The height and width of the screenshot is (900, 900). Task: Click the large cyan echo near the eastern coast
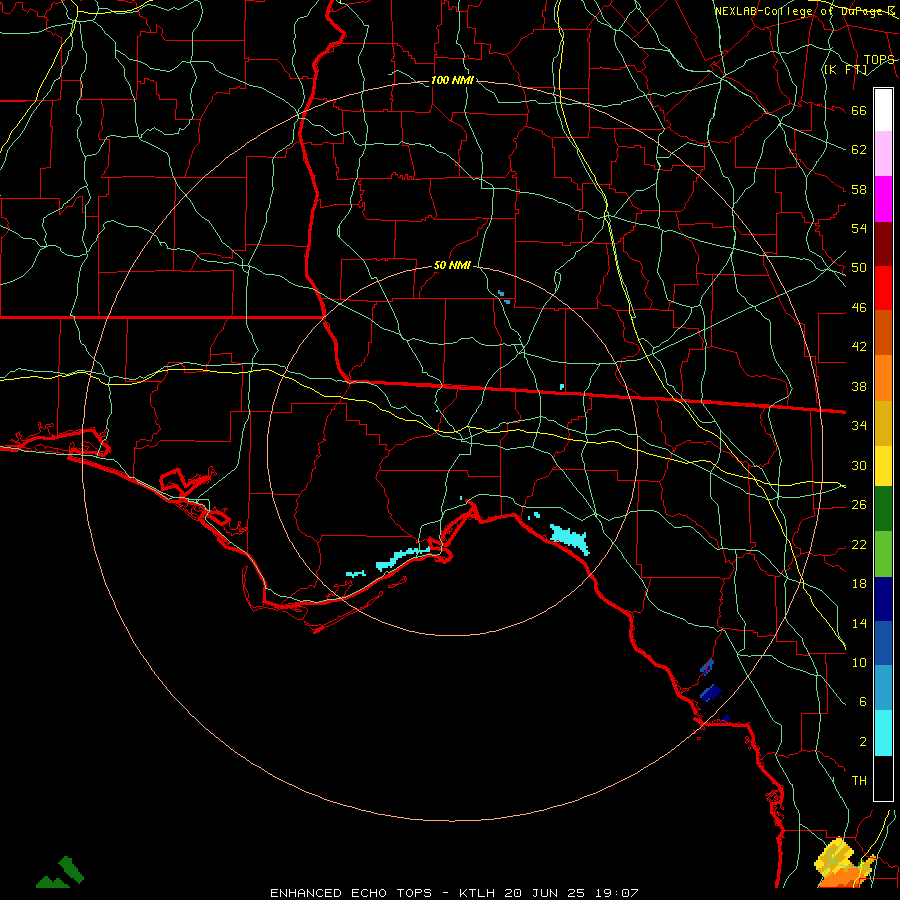(569, 538)
